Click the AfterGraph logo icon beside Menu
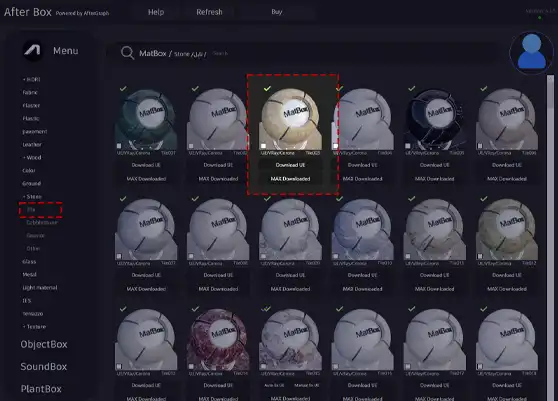Image resolution: width=558 pixels, height=401 pixels. (x=32, y=51)
